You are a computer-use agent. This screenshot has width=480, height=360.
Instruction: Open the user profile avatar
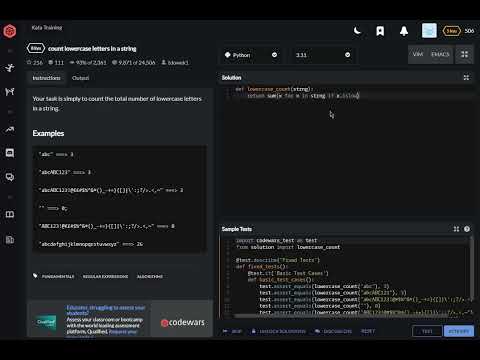[429, 31]
